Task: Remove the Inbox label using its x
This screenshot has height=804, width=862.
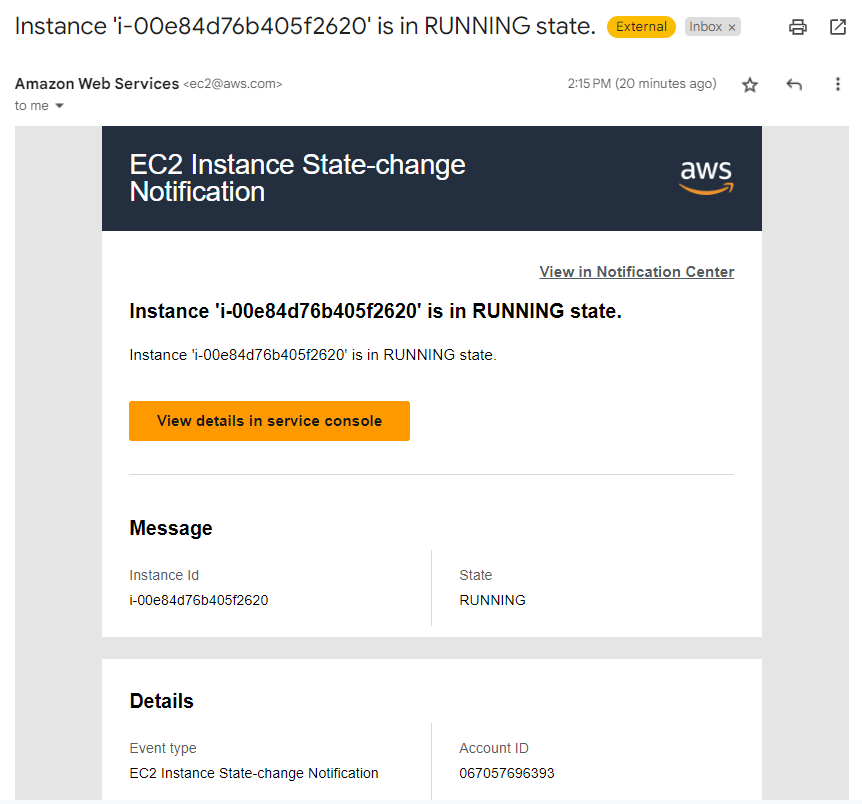Action: coord(732,27)
